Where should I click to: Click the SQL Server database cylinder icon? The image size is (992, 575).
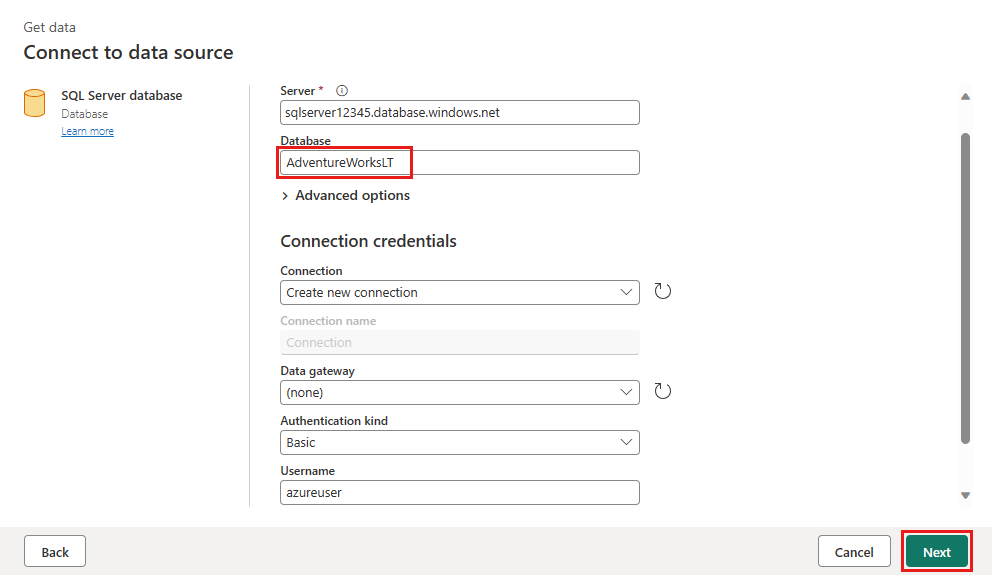(x=35, y=103)
